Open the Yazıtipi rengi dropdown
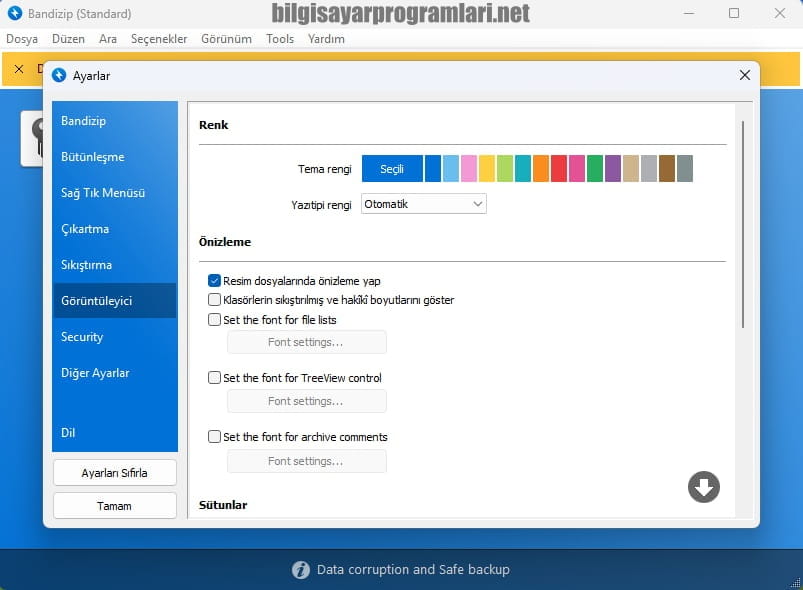The height and width of the screenshot is (590, 803). tap(424, 204)
